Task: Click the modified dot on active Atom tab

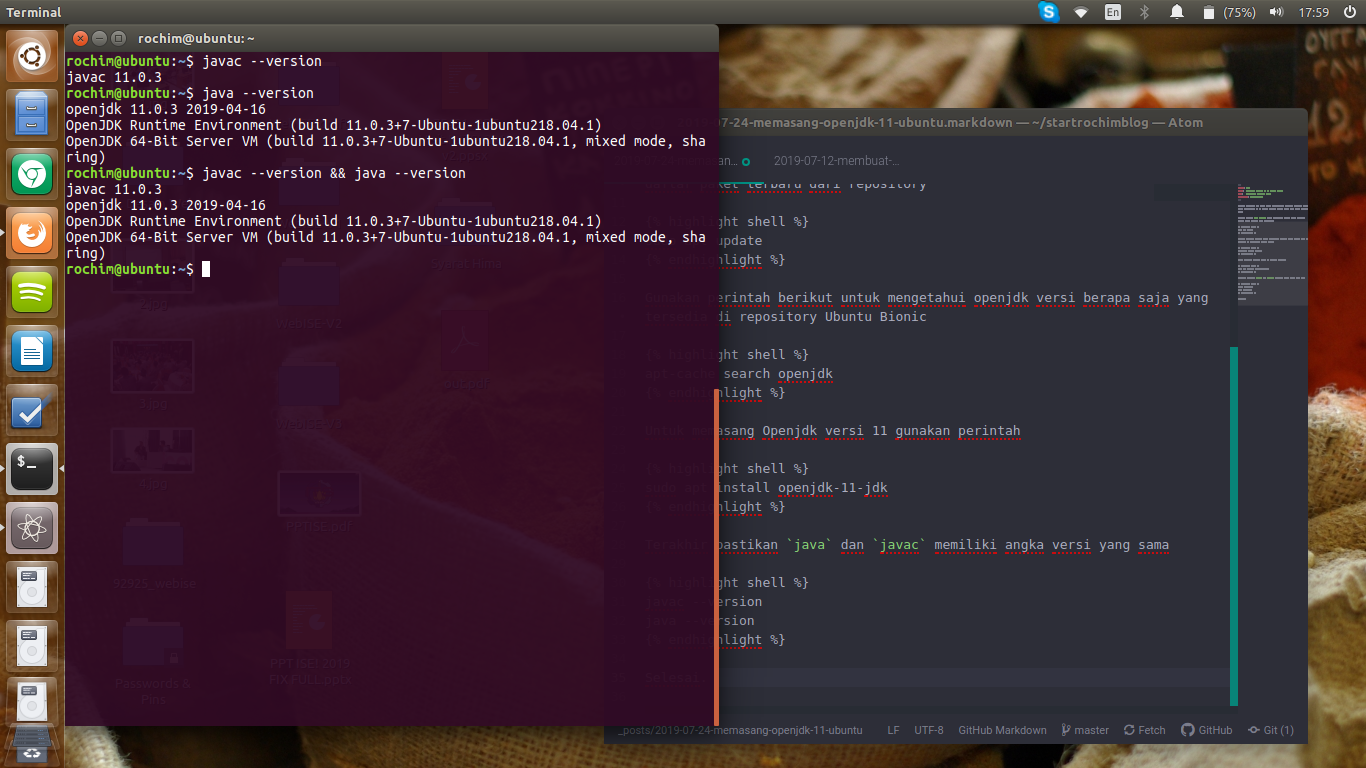Action: (745, 161)
